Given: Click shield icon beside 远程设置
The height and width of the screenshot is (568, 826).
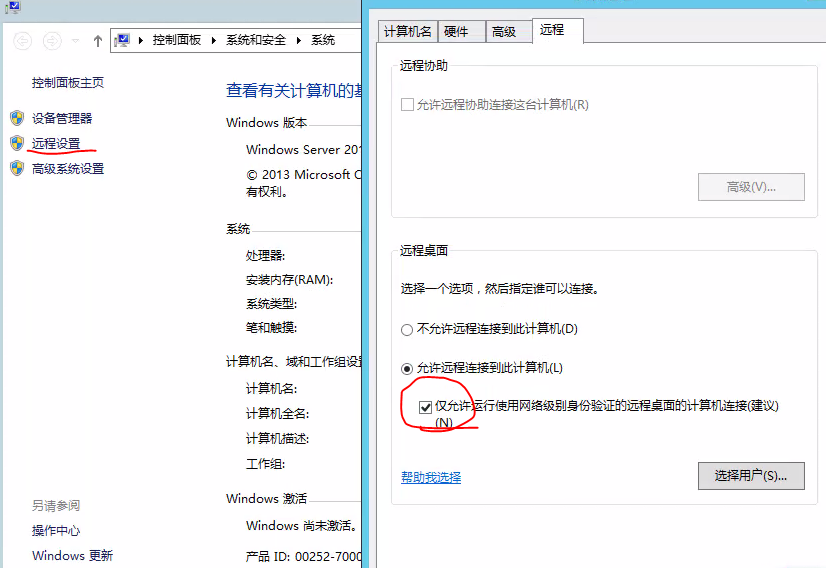Looking at the screenshot, I should point(17,143).
